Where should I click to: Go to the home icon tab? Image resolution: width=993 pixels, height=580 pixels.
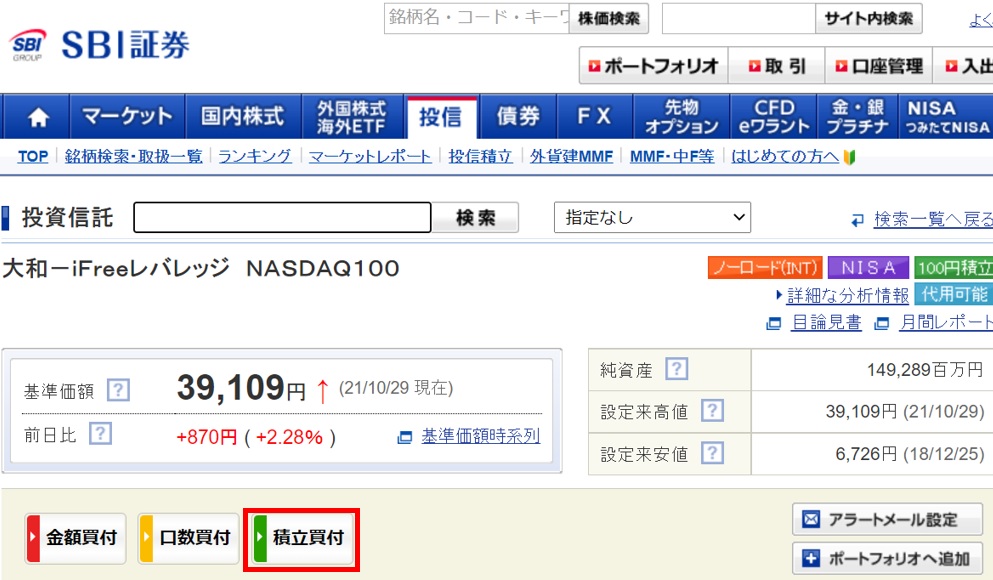[x=37, y=117]
